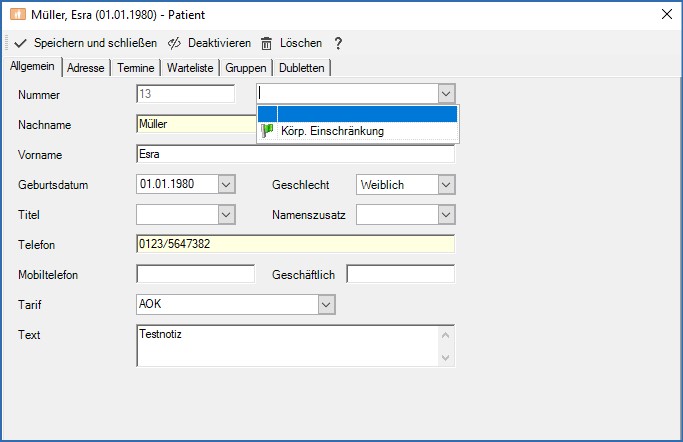683x442 pixels.
Task: Open the Termine tab
Action: tap(135, 68)
